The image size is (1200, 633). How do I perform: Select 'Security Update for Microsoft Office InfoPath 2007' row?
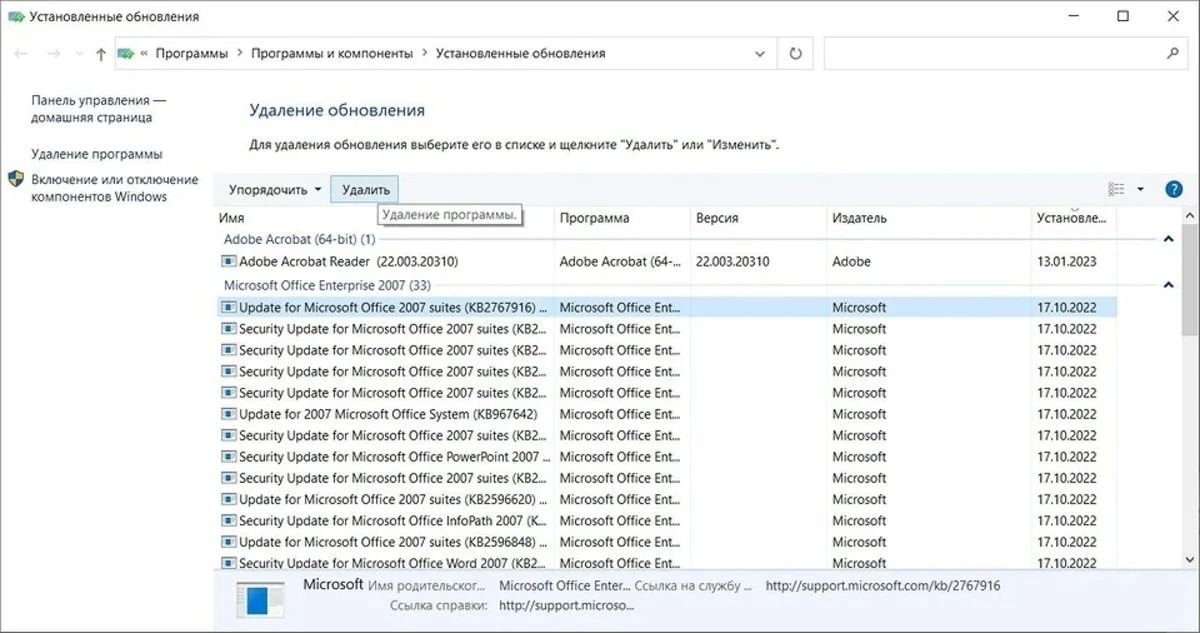(x=667, y=521)
